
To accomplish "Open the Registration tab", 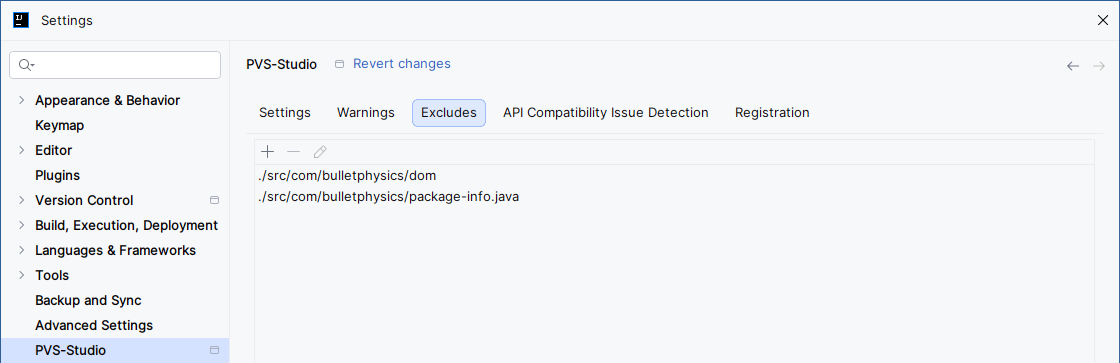I will click(772, 113).
